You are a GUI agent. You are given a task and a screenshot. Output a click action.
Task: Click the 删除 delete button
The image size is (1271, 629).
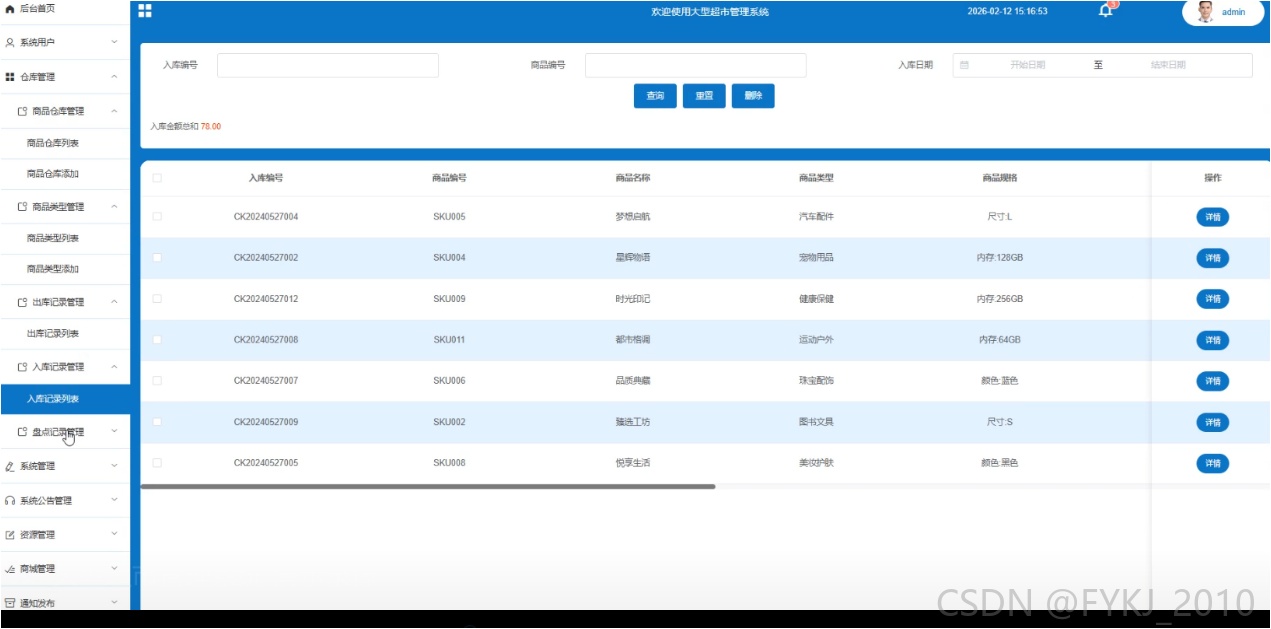coord(753,96)
